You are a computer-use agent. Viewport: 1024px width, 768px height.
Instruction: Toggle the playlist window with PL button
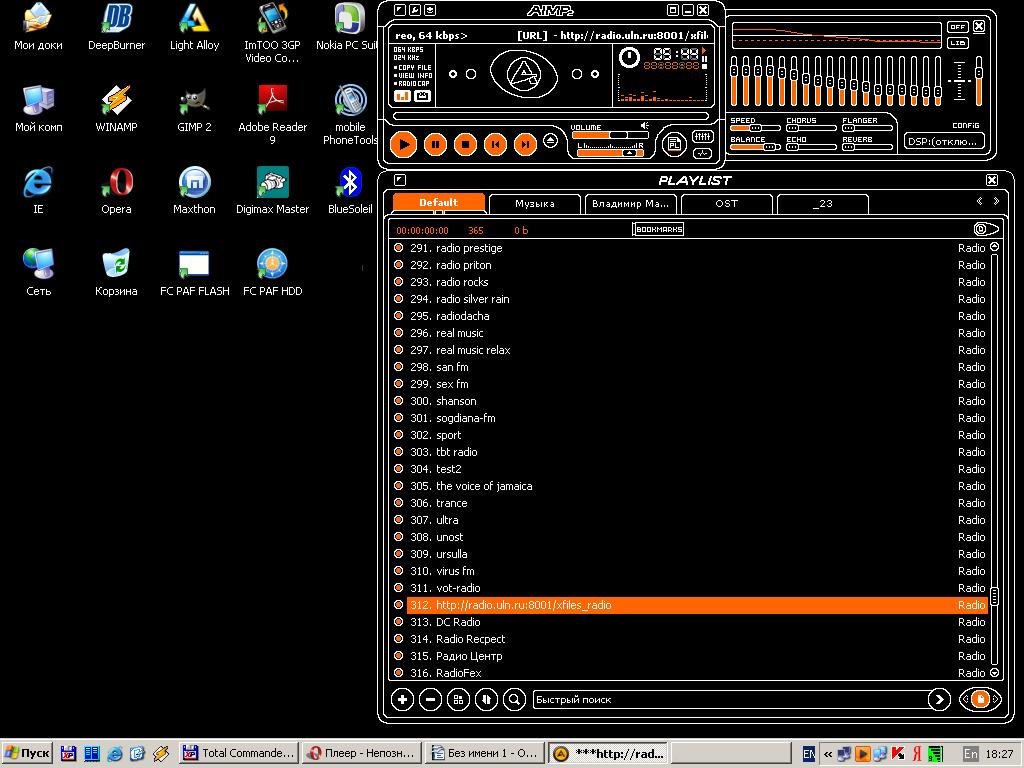coord(674,144)
